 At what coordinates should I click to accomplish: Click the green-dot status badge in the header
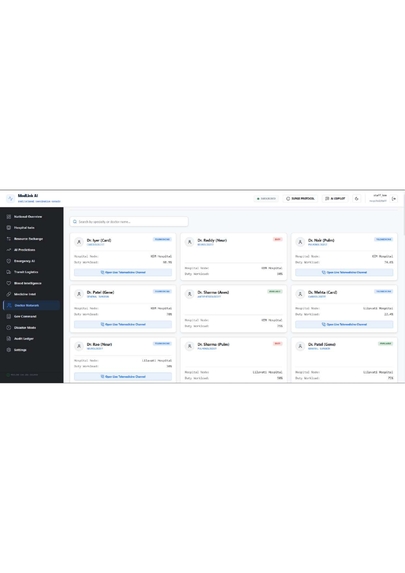(x=266, y=198)
